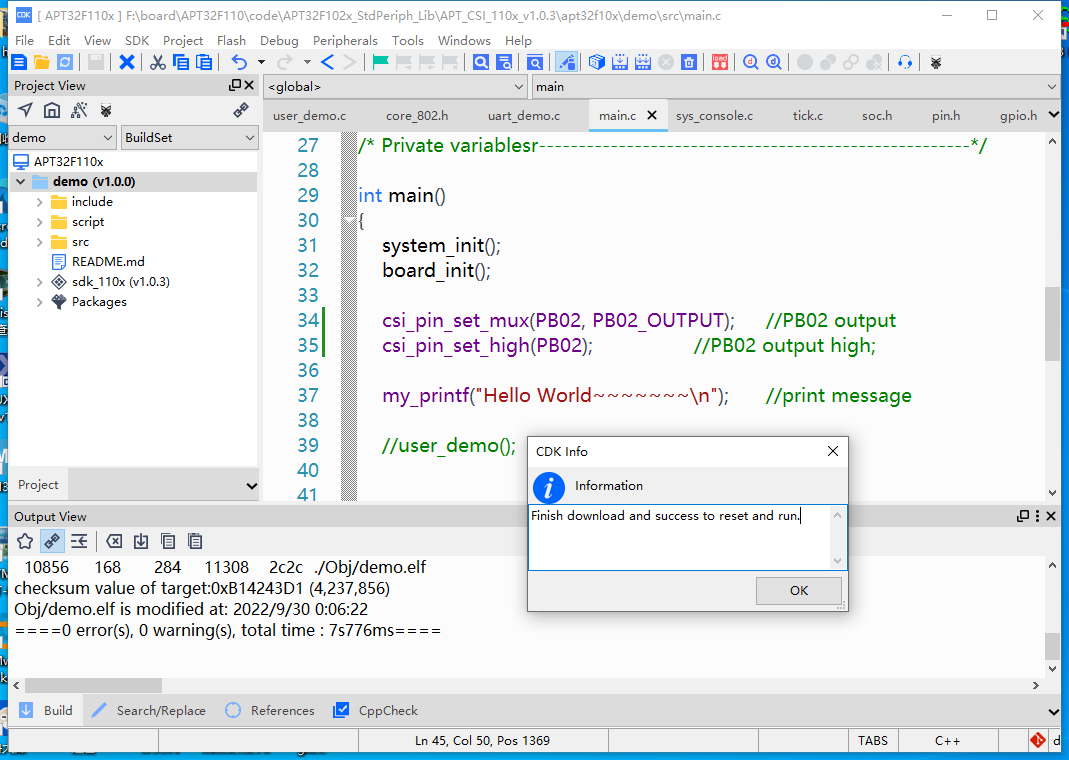Toggle the link-editor chain icon in Project View
The height and width of the screenshot is (760, 1069).
point(241,110)
